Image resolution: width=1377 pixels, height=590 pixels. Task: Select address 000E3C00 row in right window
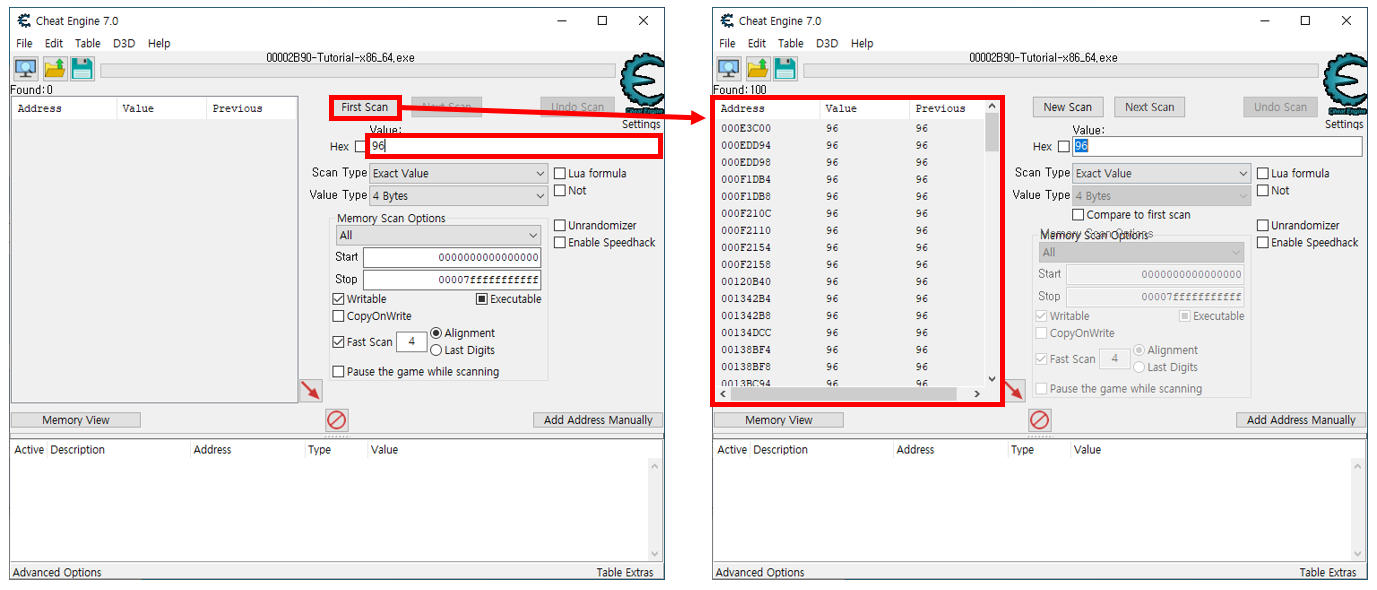tap(850, 128)
